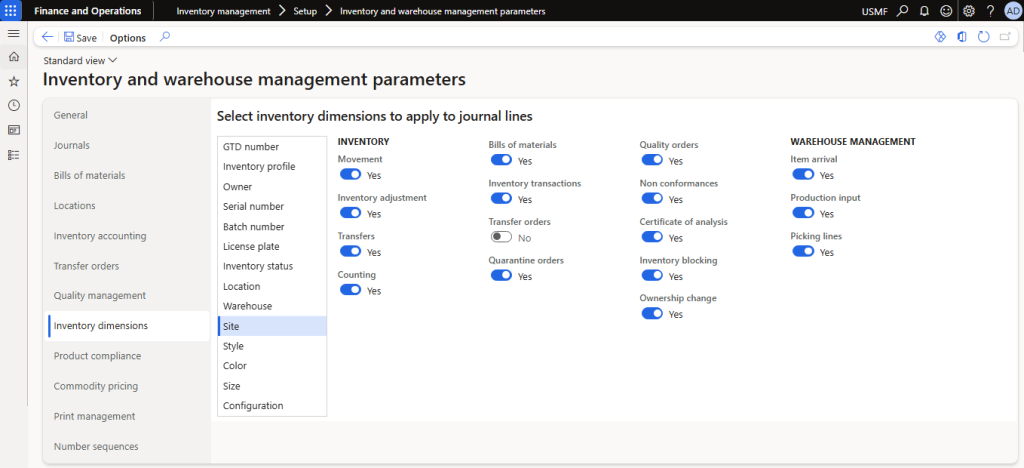Viewport: 1024px width, 468px height.
Task: Disable the Picking lines toggle
Action: pos(802,252)
